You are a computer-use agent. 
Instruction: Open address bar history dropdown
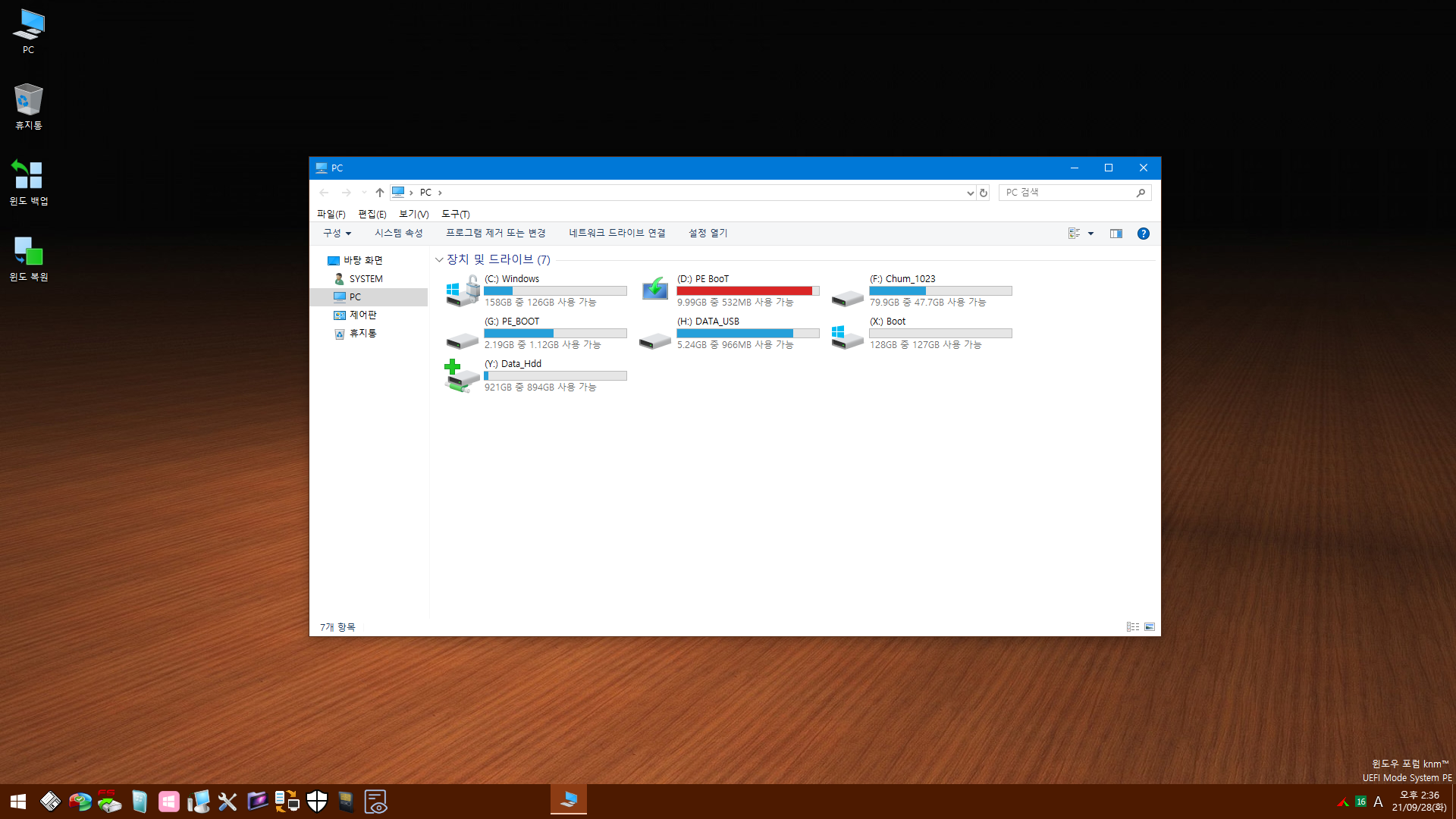click(970, 193)
